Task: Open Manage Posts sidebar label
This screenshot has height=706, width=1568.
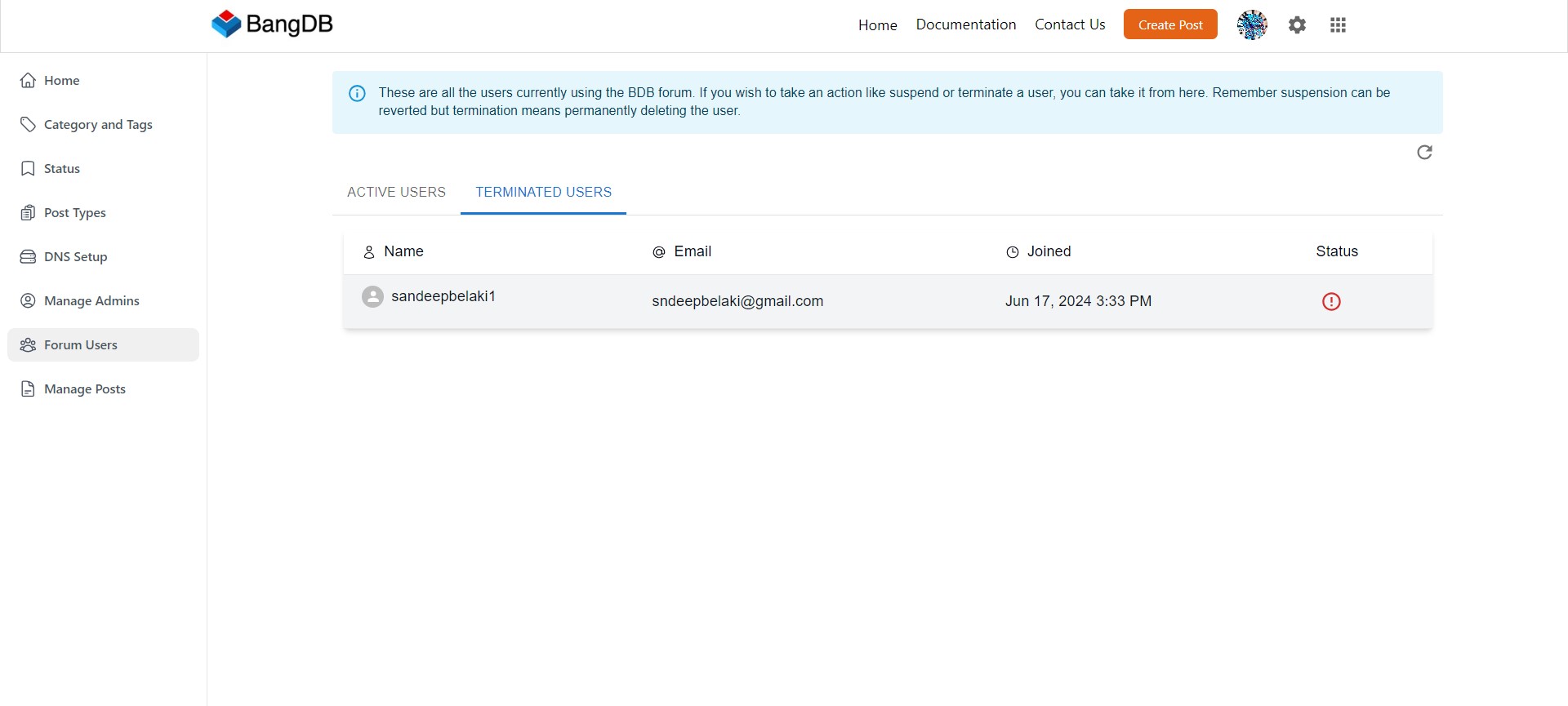Action: point(85,389)
